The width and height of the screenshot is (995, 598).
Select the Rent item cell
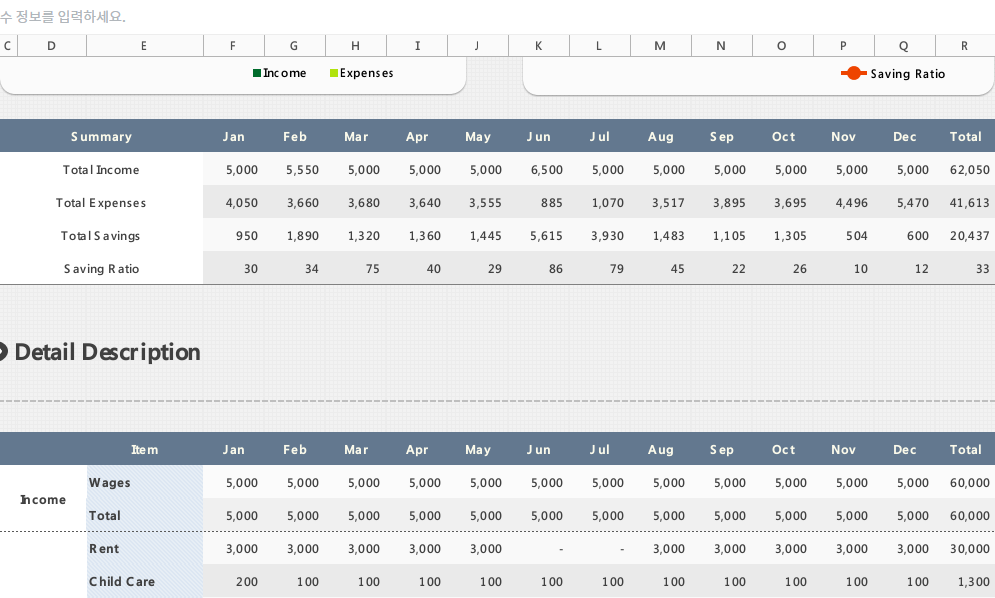[x=145, y=548]
